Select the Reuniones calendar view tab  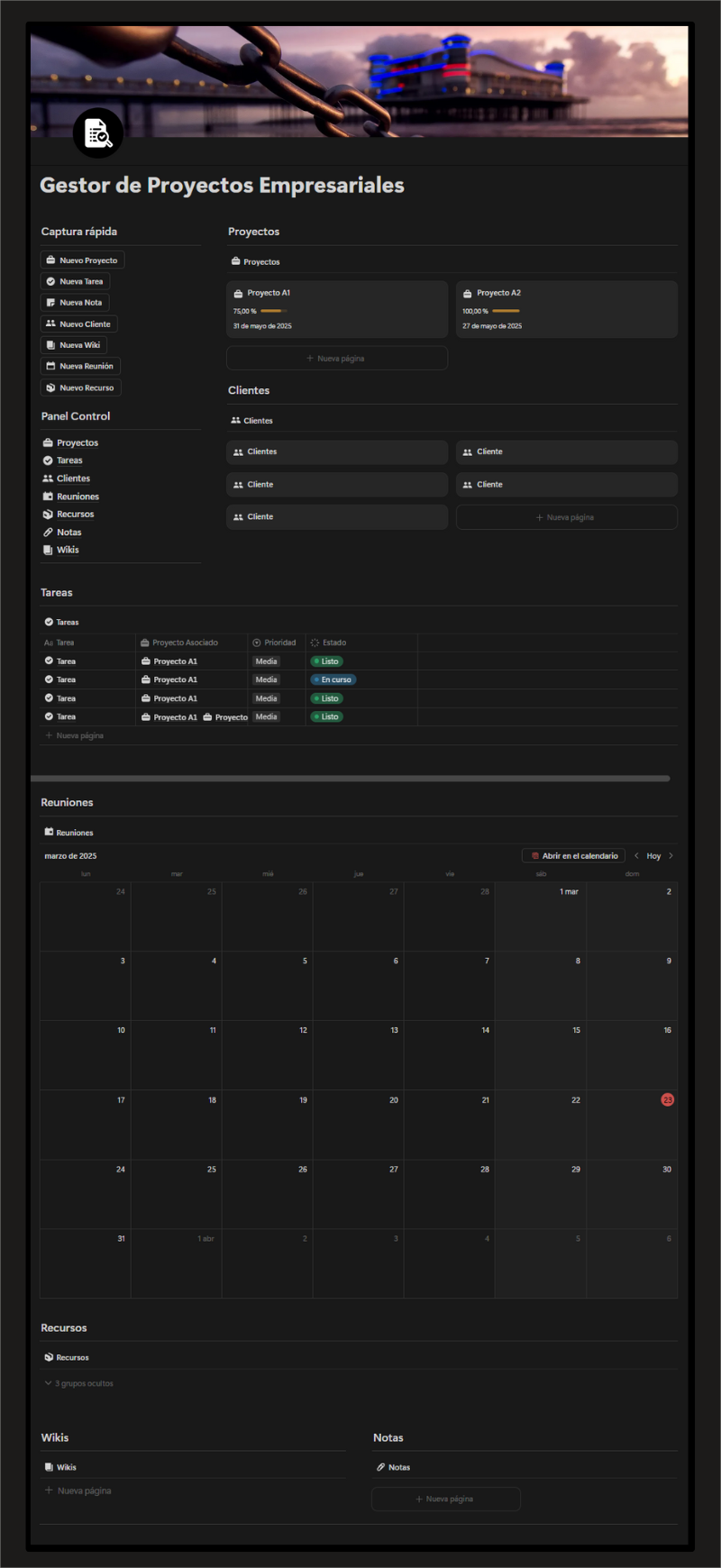coord(69,834)
